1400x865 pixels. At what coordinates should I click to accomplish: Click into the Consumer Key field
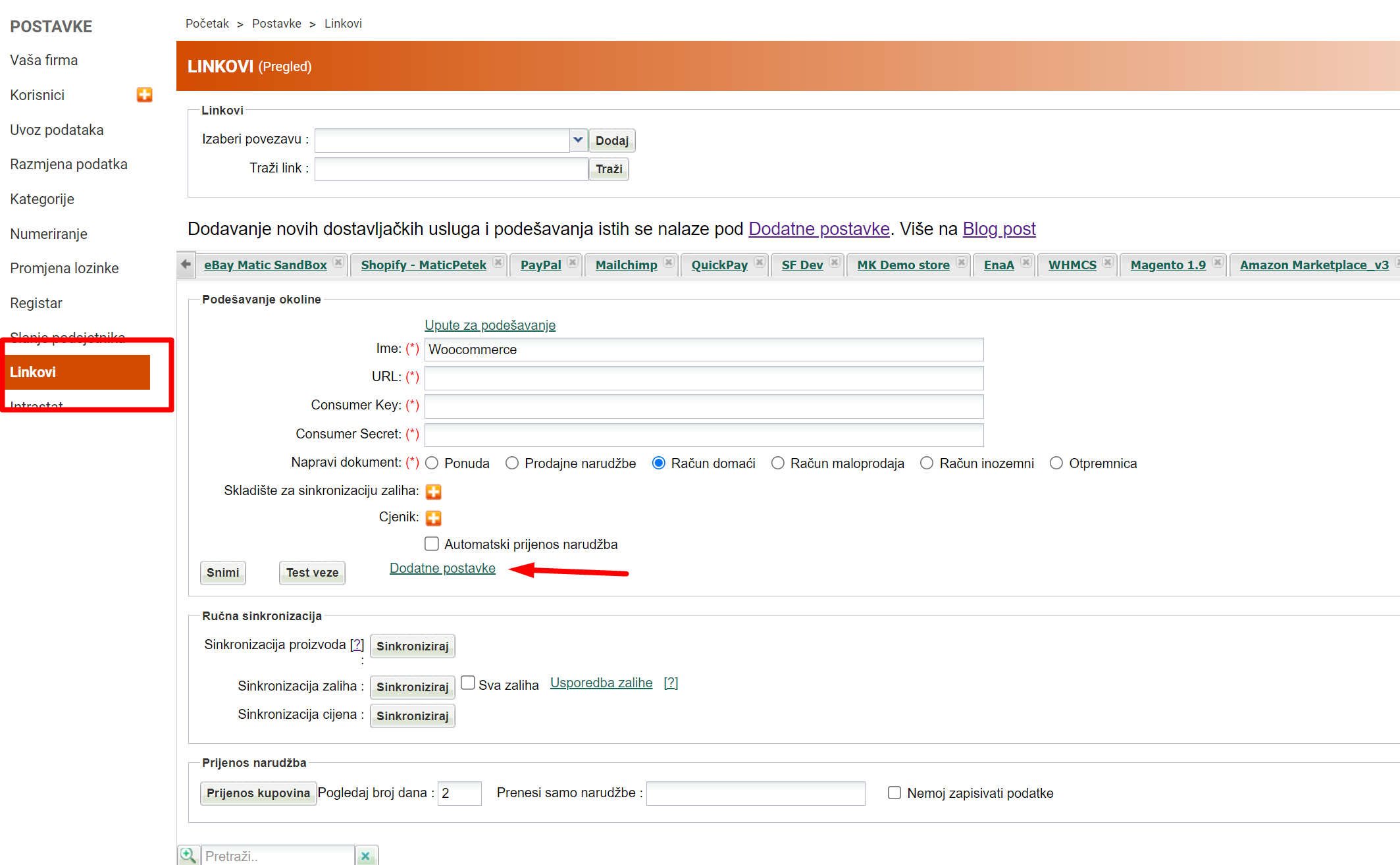point(704,406)
